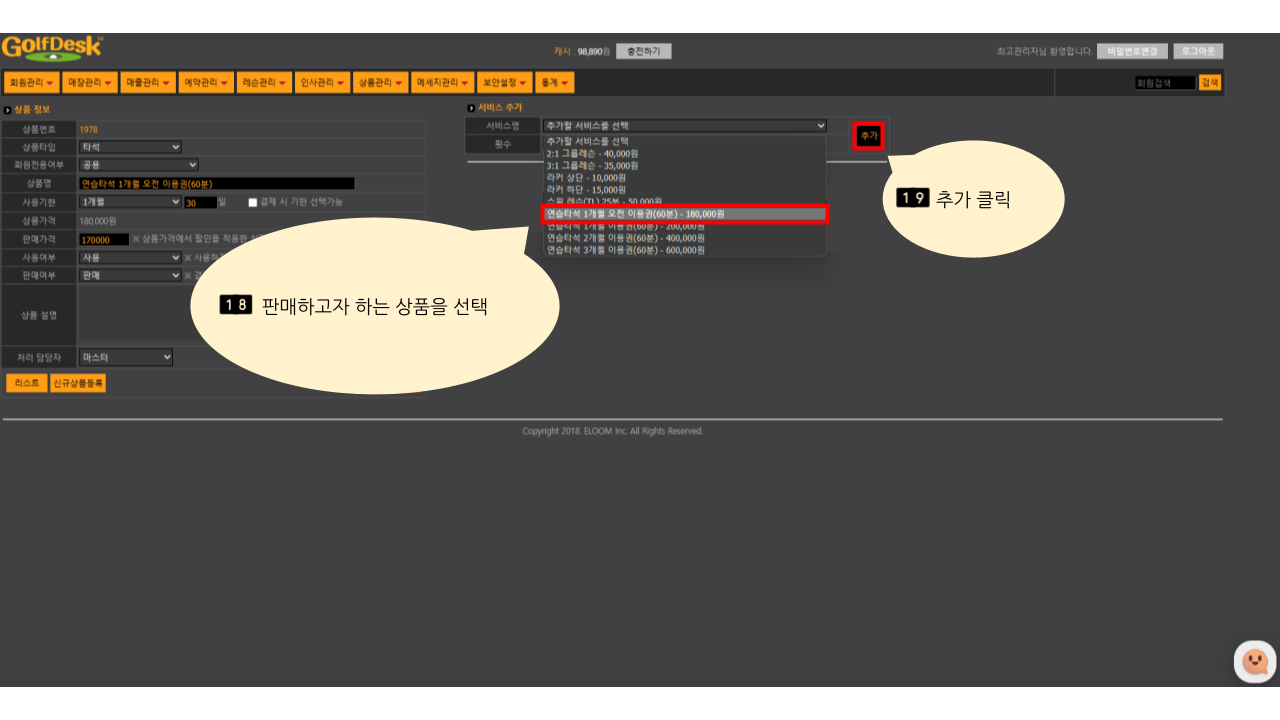
Task: Click the 충전하기 button
Action: click(643, 51)
